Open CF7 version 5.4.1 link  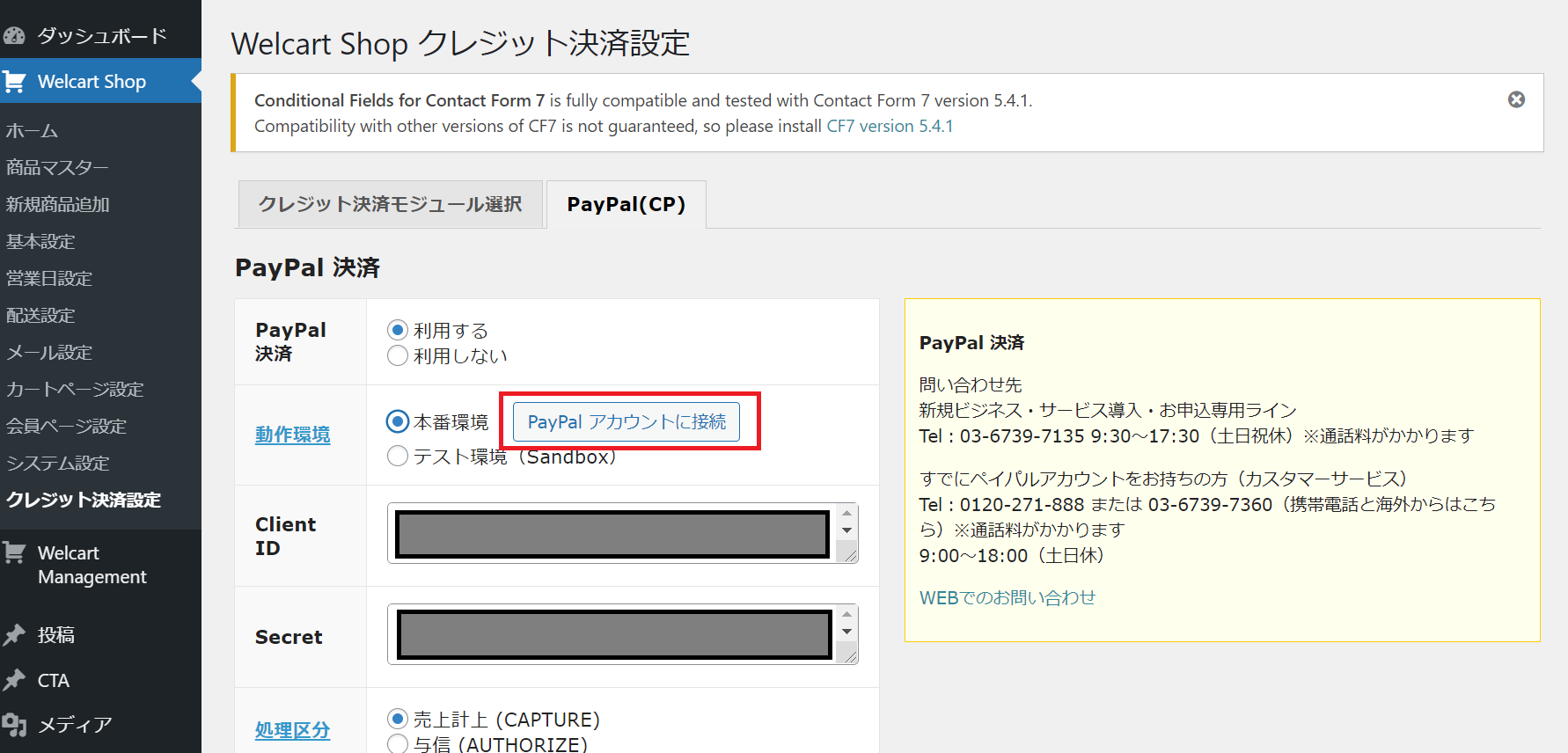coord(890,126)
